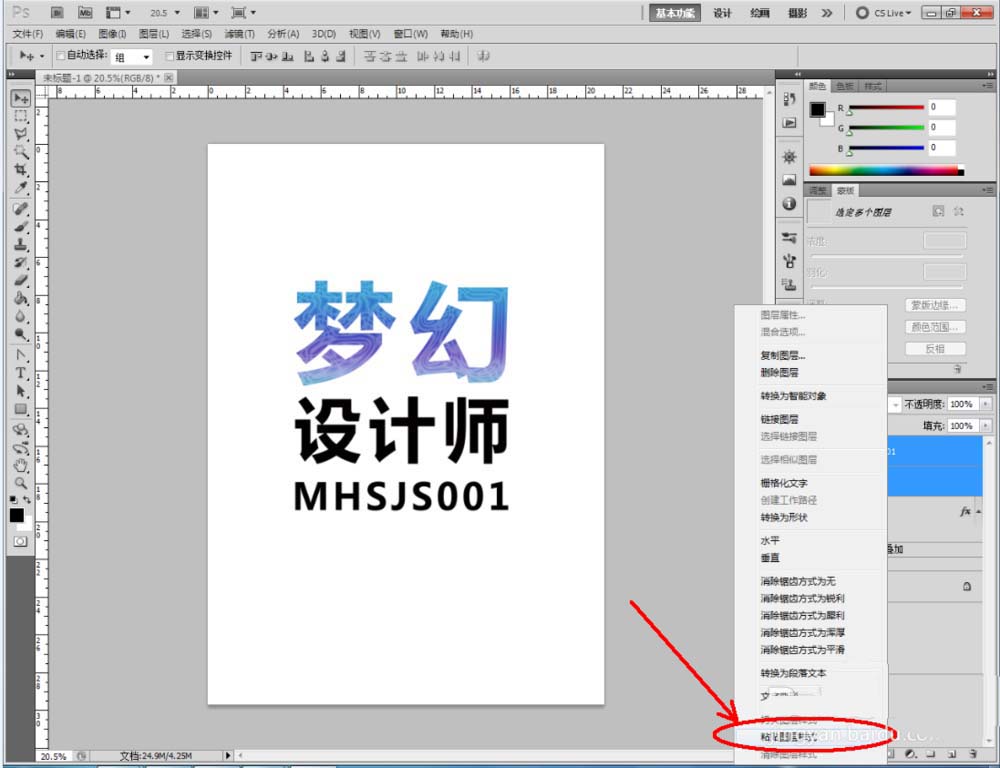Screen dimensions: 1000x768
Task: Select the Move tool
Action: coord(21,97)
